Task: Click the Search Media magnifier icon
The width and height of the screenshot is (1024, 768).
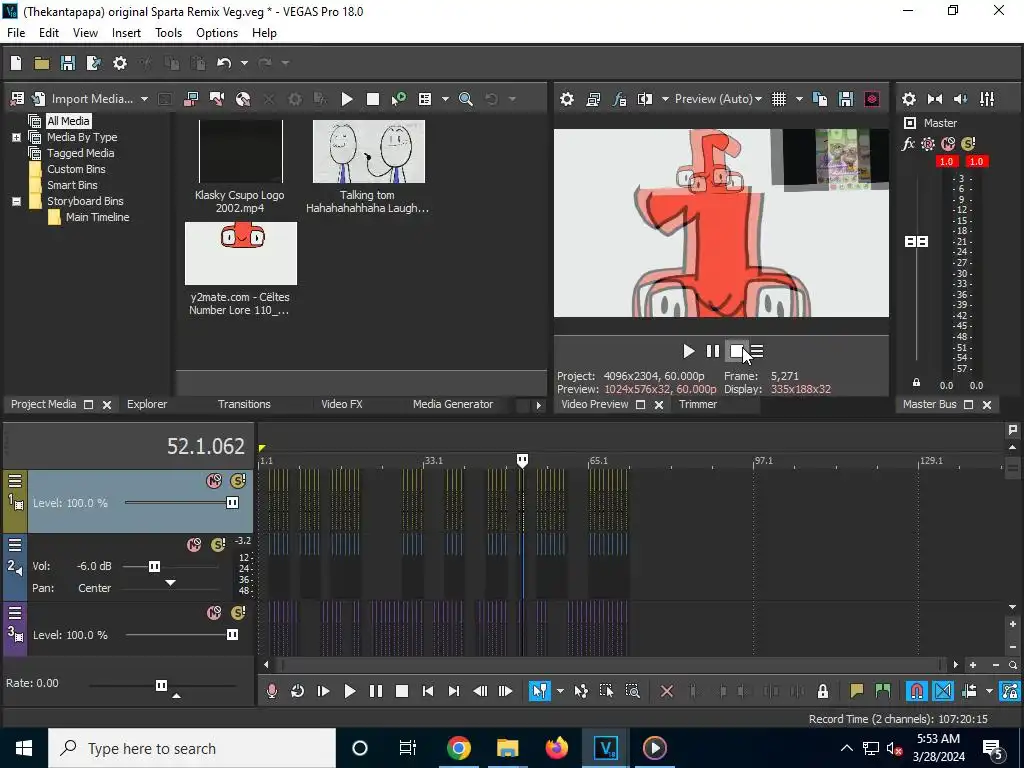Action: [x=466, y=99]
